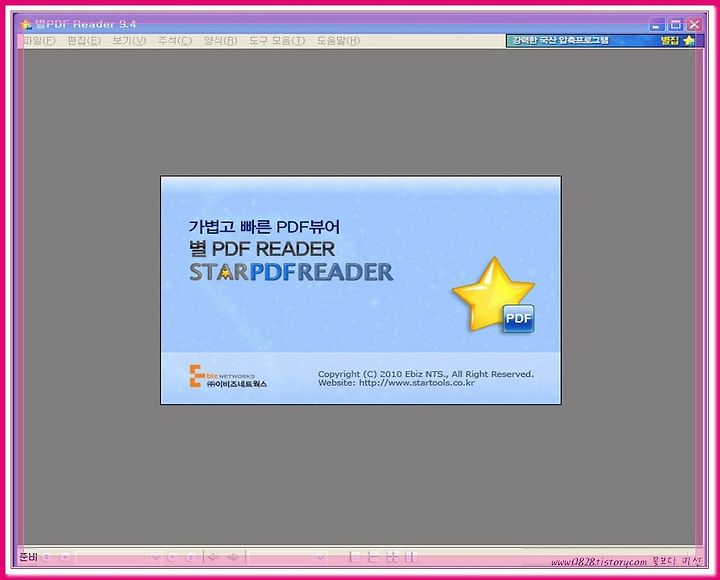This screenshot has width=720, height=580.
Task: Click the 별PDF Reader title bar app icon
Action: (x=26, y=24)
